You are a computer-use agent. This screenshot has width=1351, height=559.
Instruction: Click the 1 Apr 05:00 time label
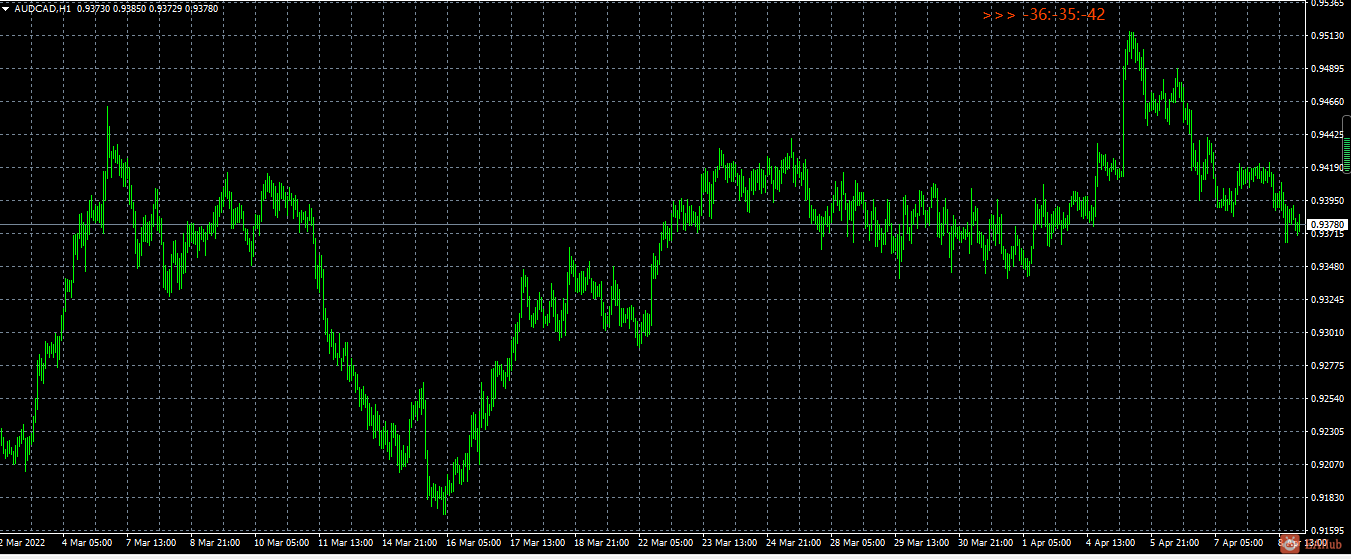[1047, 543]
